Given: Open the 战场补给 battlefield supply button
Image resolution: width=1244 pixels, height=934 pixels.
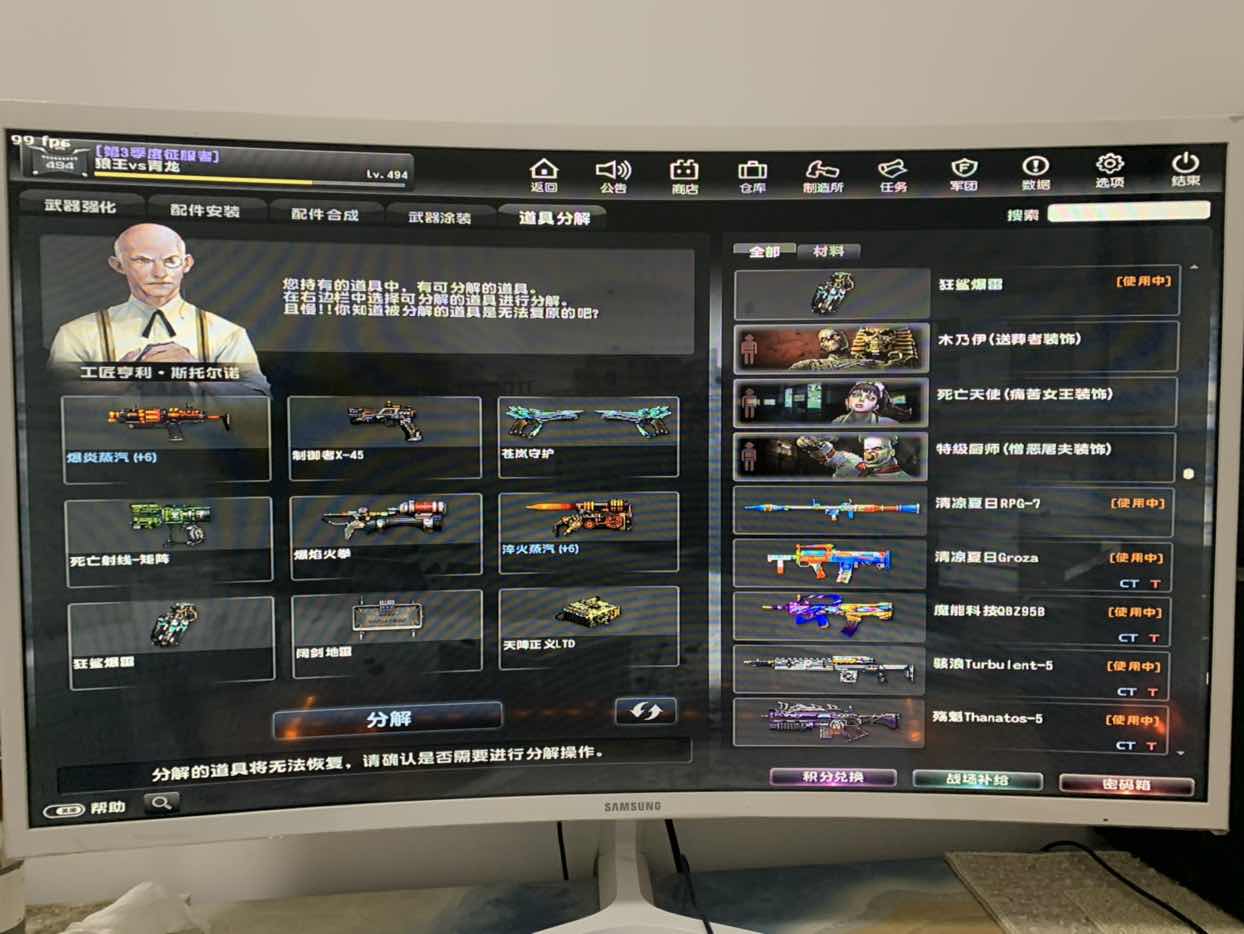Looking at the screenshot, I should 977,780.
